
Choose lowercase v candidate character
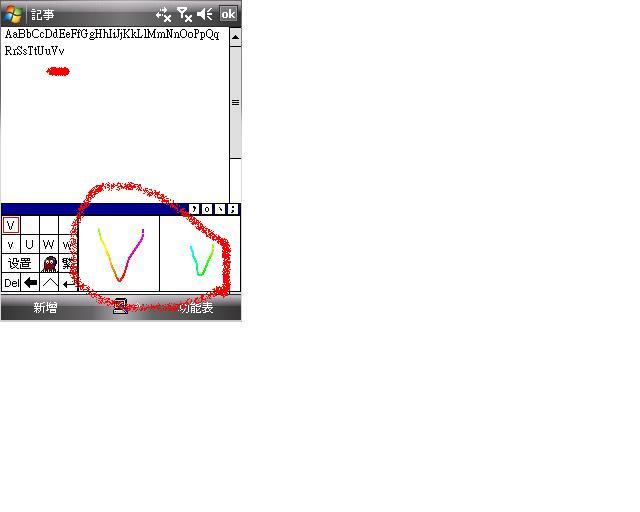click(x=11, y=245)
